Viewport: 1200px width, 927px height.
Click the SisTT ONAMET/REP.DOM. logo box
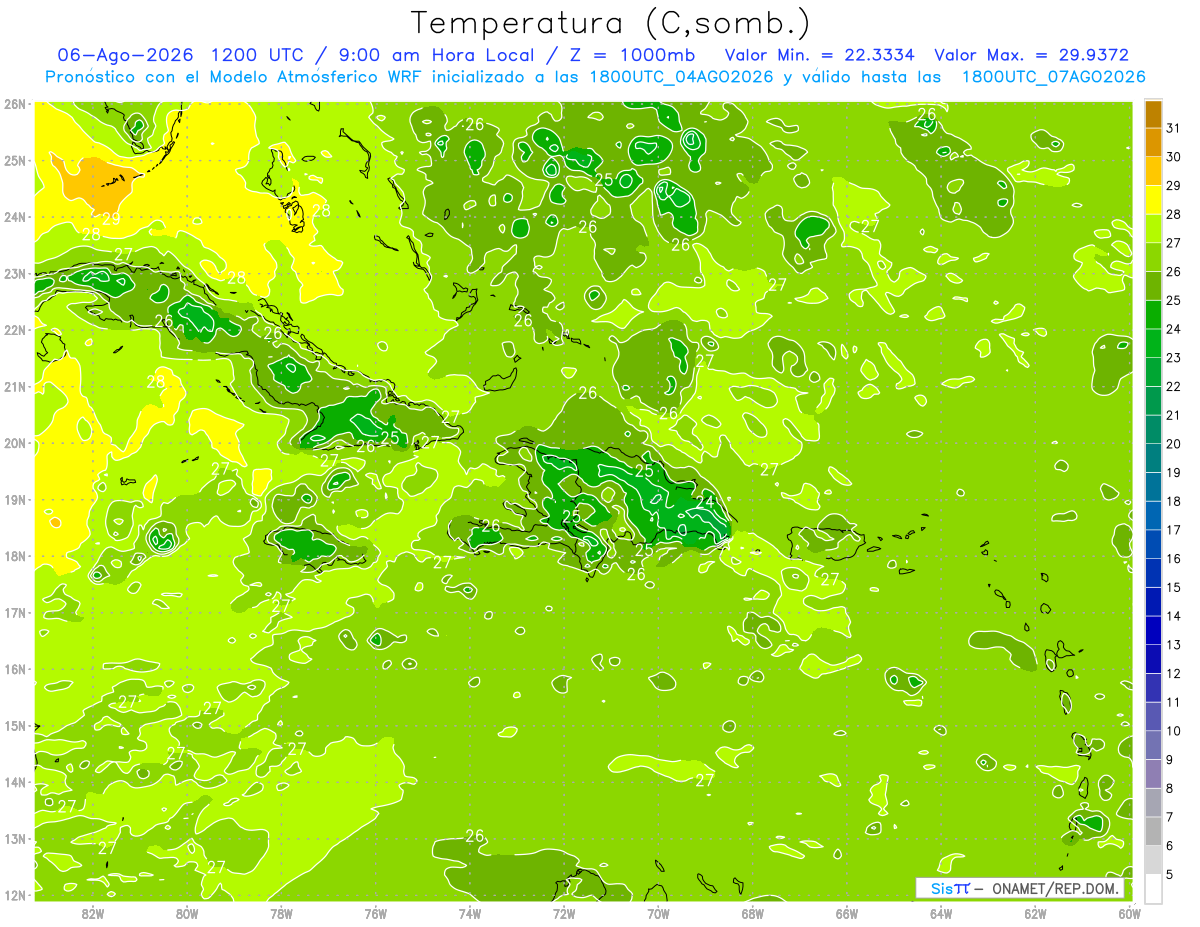click(x=1020, y=888)
